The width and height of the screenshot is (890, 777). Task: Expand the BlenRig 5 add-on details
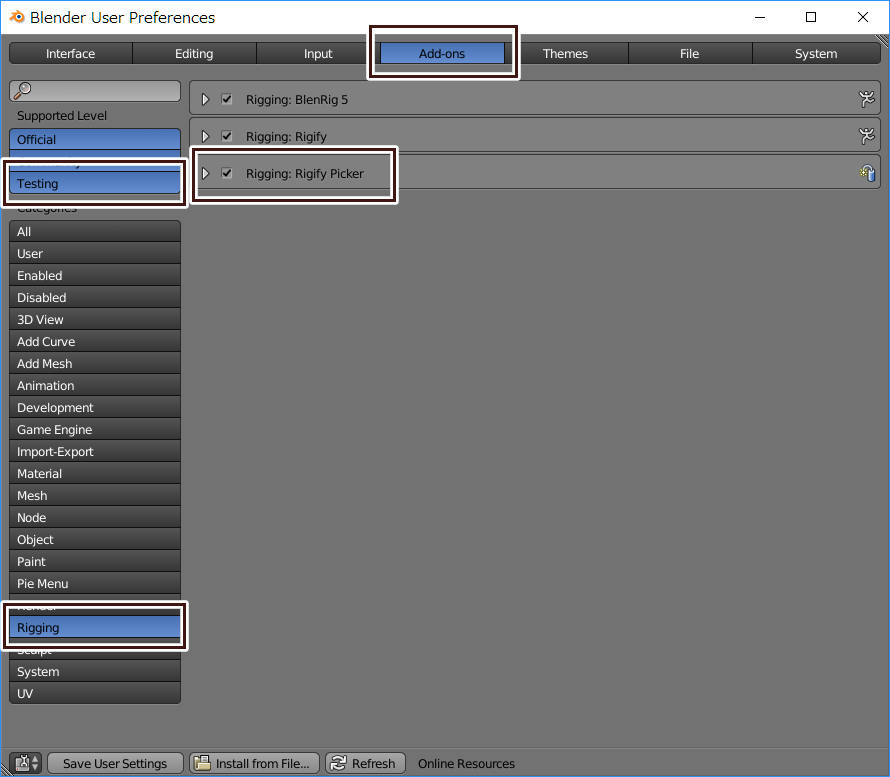205,99
